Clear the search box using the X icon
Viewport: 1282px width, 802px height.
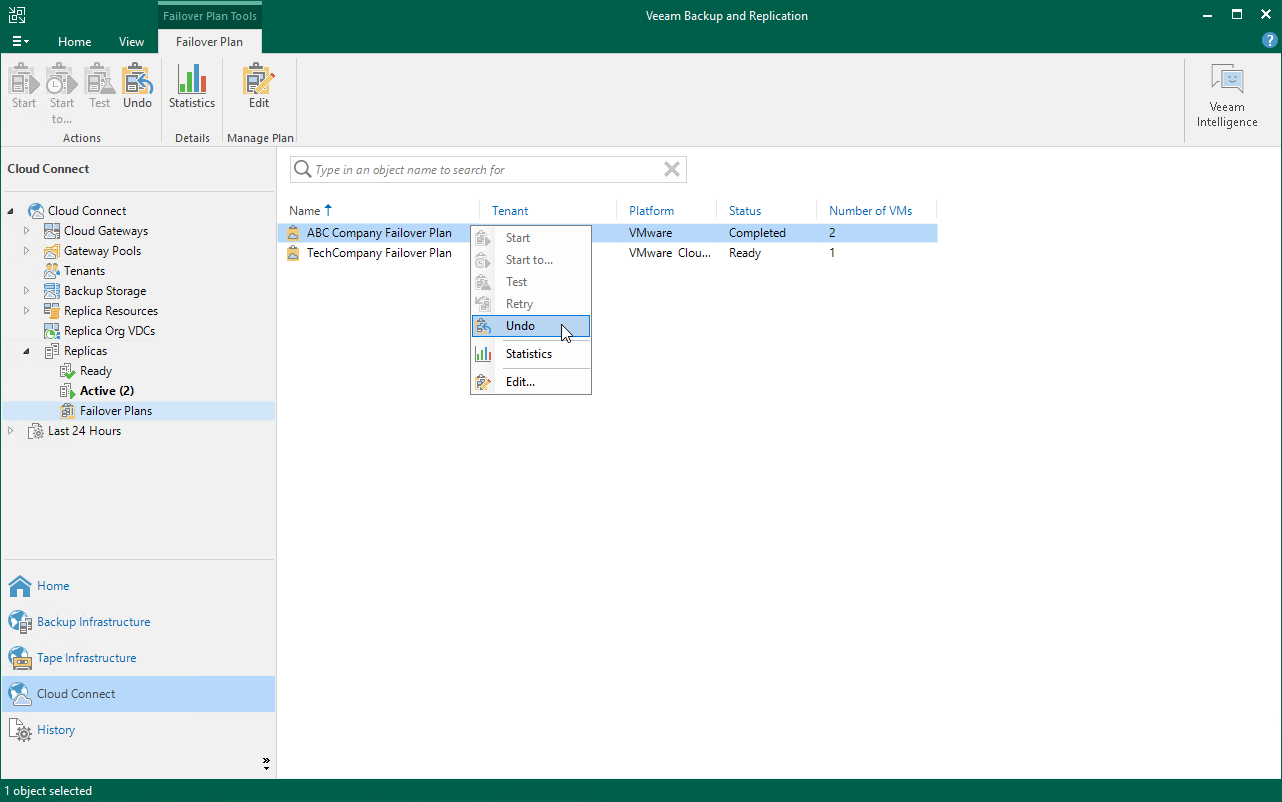point(671,169)
